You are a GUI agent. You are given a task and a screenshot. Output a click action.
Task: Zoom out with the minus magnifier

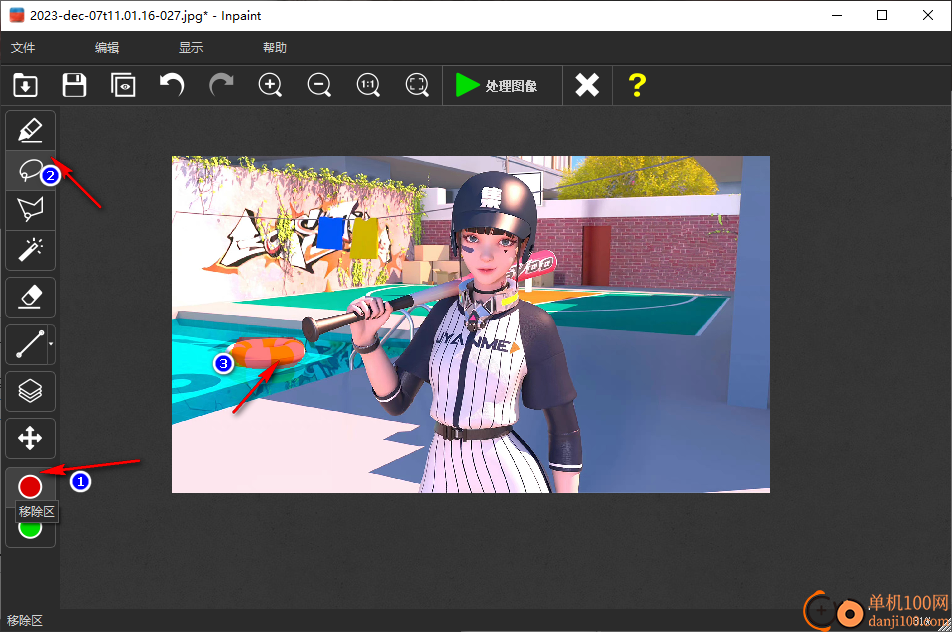319,85
